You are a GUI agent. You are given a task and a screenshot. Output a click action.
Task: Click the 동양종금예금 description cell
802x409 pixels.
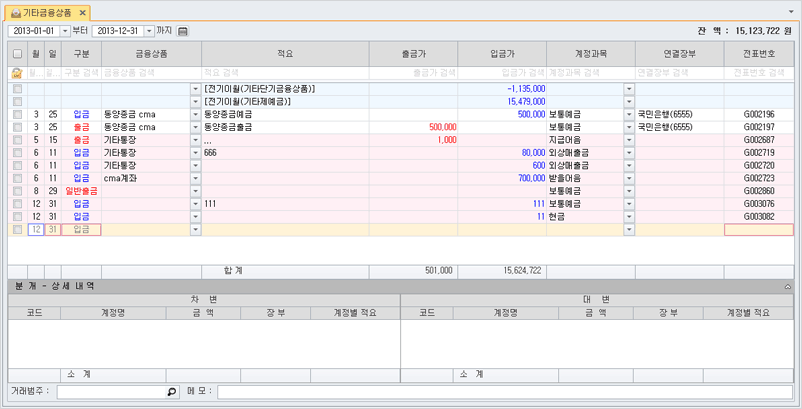coord(285,115)
